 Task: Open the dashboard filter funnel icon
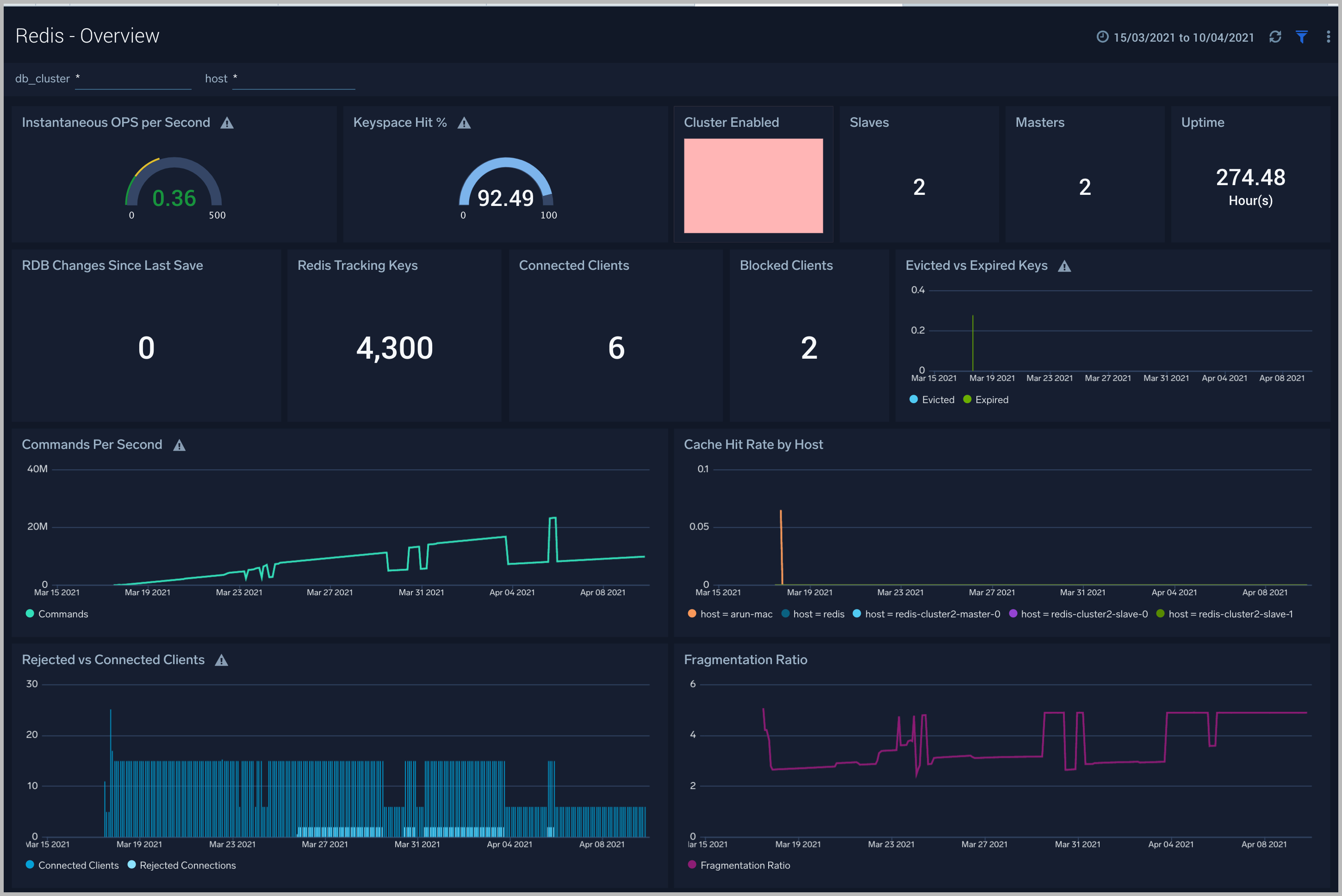pyautogui.click(x=1301, y=37)
